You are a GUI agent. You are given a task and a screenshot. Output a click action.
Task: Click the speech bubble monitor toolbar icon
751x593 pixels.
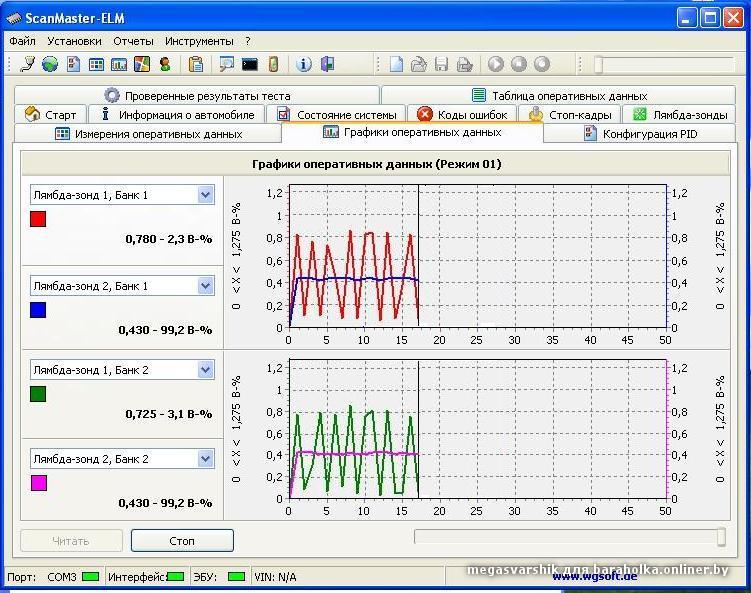(x=226, y=64)
